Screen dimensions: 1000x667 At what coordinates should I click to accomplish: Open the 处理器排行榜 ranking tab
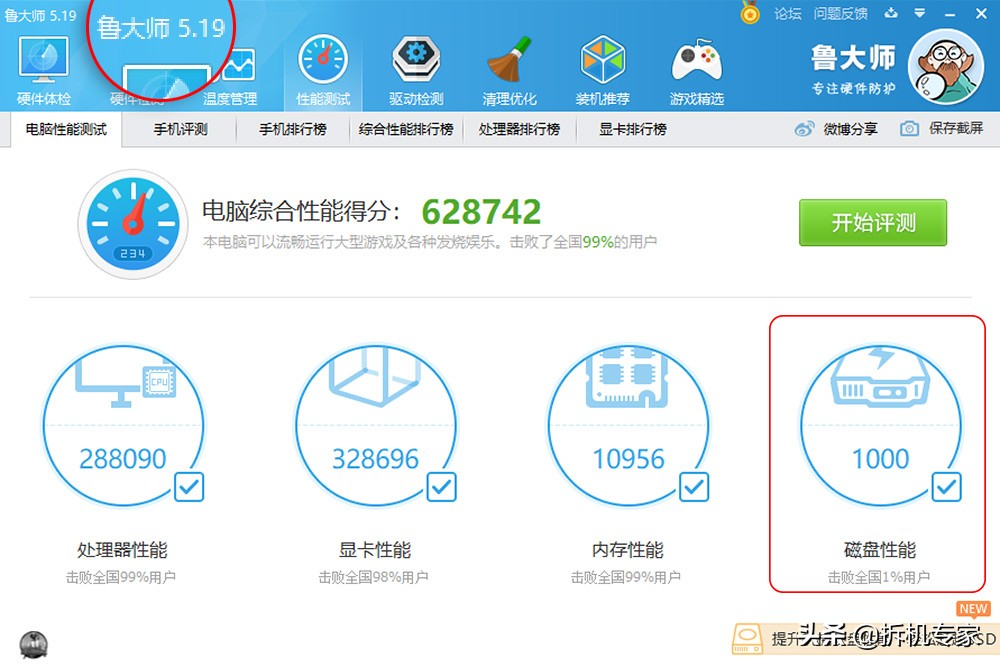[519, 128]
